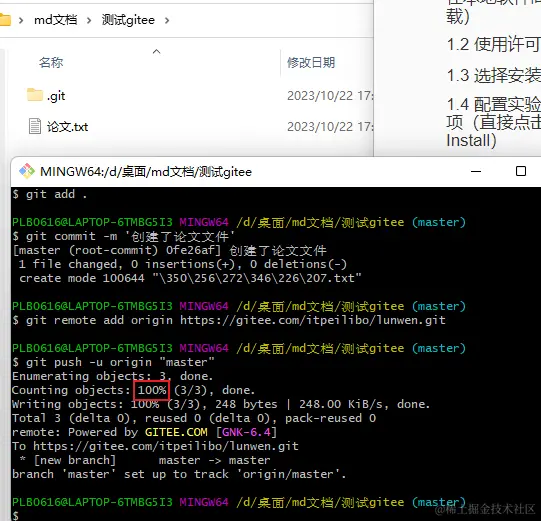Image resolution: width=541 pixels, height=521 pixels.
Task: Select the 测试gitee breadcrumb segment
Action: [x=128, y=20]
